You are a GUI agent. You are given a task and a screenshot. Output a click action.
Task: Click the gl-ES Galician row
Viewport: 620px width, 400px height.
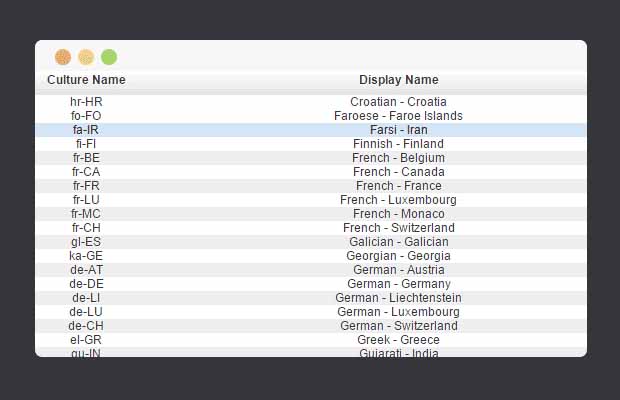coord(311,242)
